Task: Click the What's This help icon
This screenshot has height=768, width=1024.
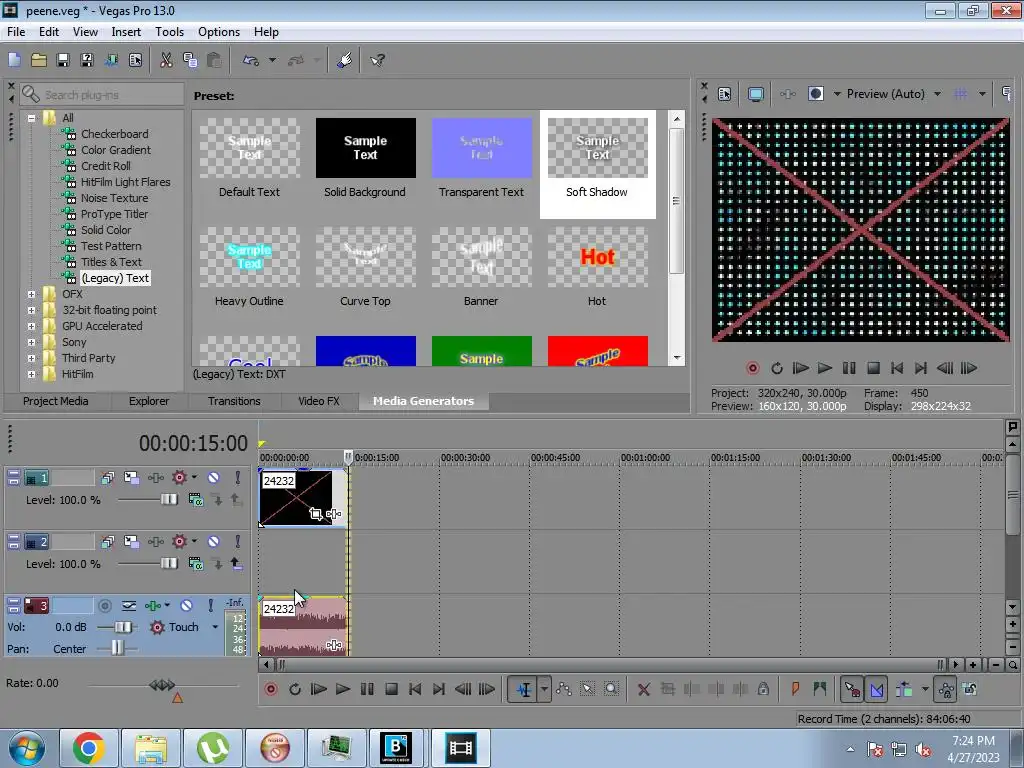Action: click(377, 60)
